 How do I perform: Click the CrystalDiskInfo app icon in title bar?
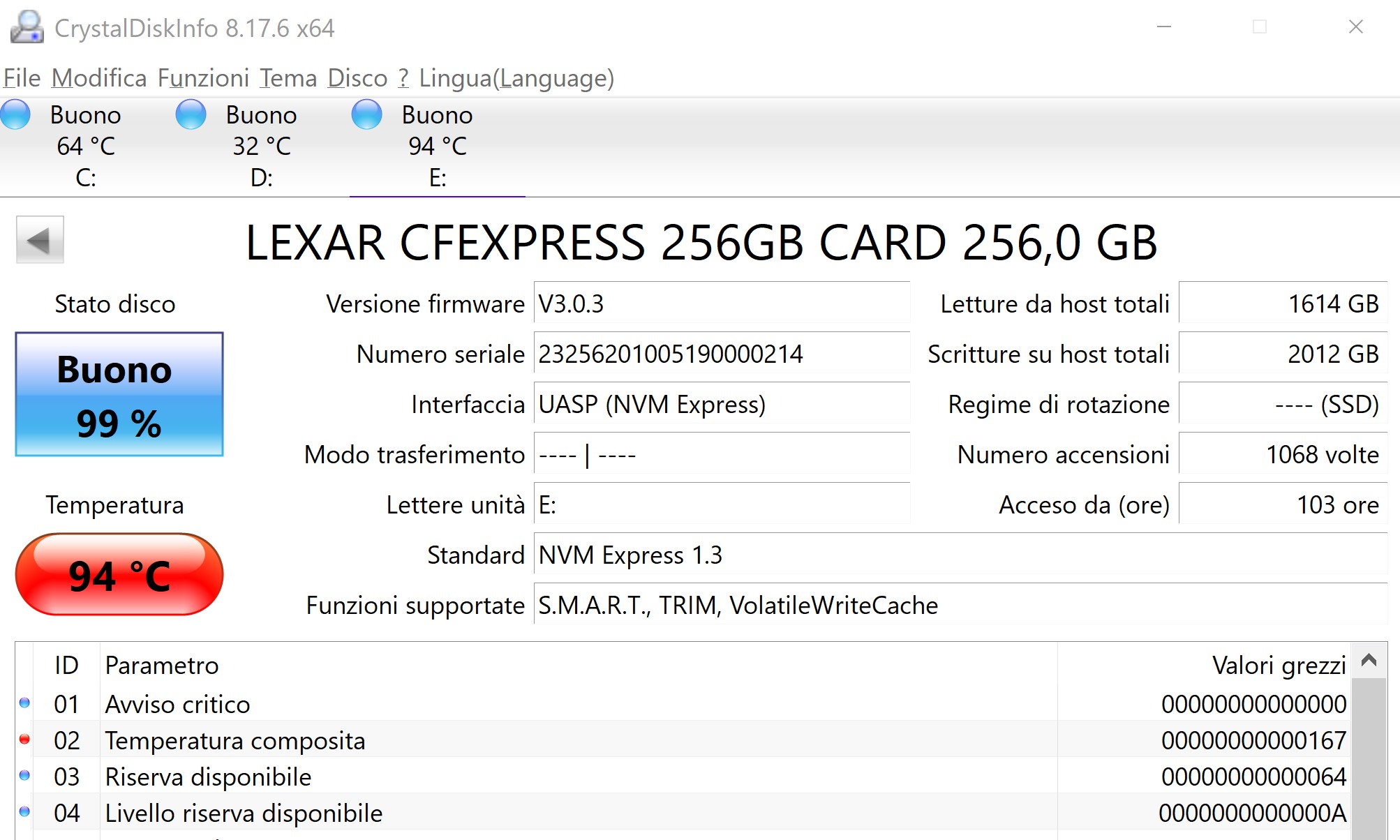pyautogui.click(x=27, y=27)
